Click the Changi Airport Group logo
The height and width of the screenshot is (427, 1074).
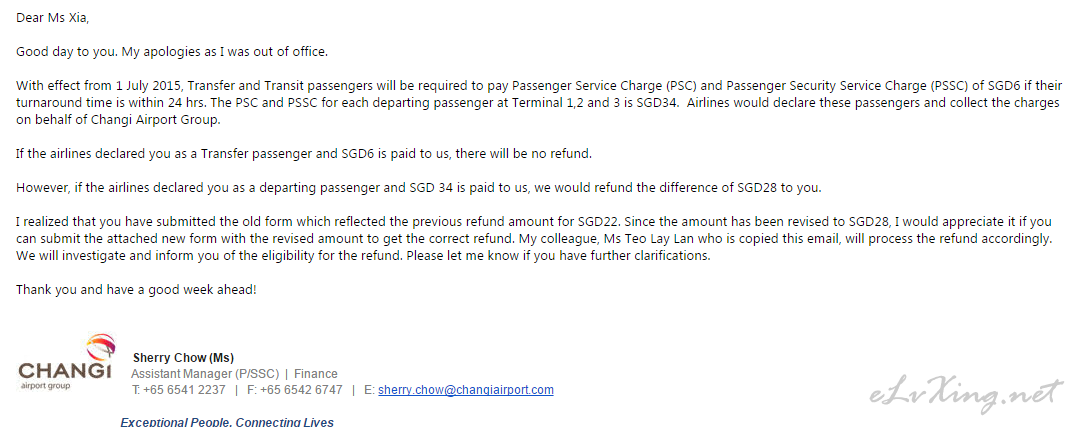point(65,362)
